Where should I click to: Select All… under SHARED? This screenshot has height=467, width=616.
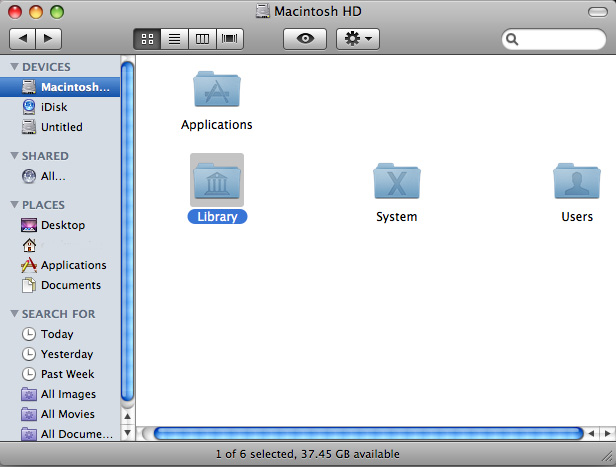[x=60, y=176]
